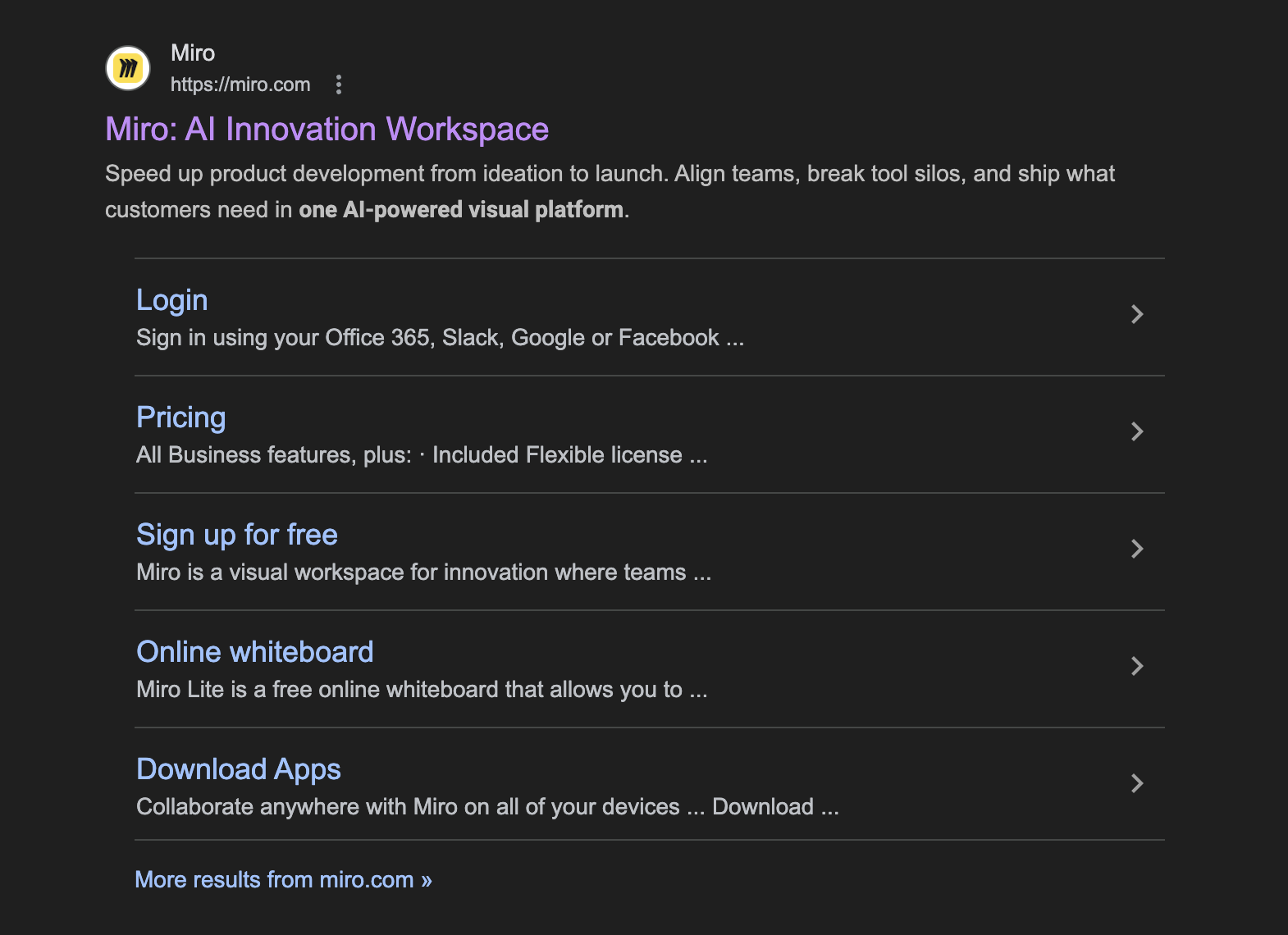Expand the chevron arrow in the Login row
The height and width of the screenshot is (935, 1288).
click(1137, 314)
